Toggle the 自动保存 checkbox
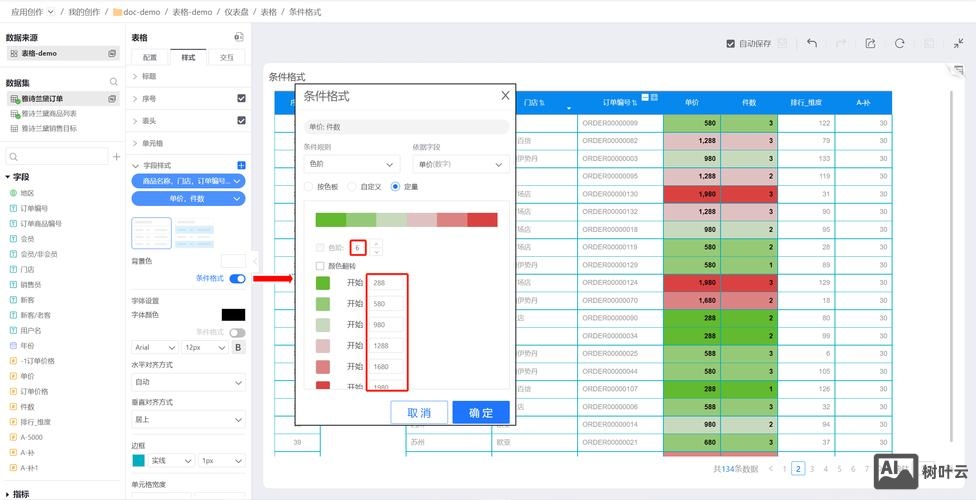Screen dimensions: 976x500 point(731,44)
